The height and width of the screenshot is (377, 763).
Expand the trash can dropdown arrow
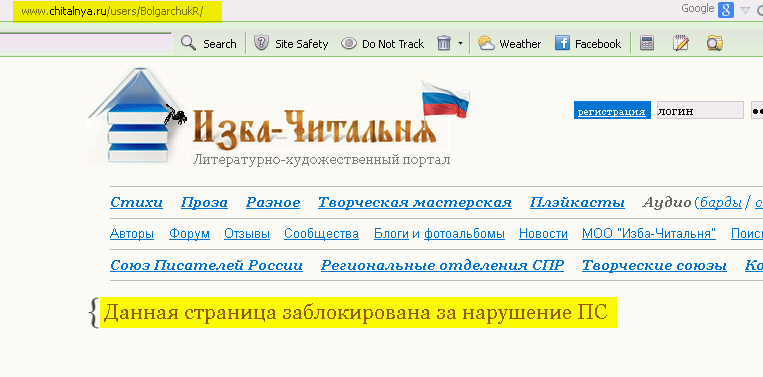(460, 44)
